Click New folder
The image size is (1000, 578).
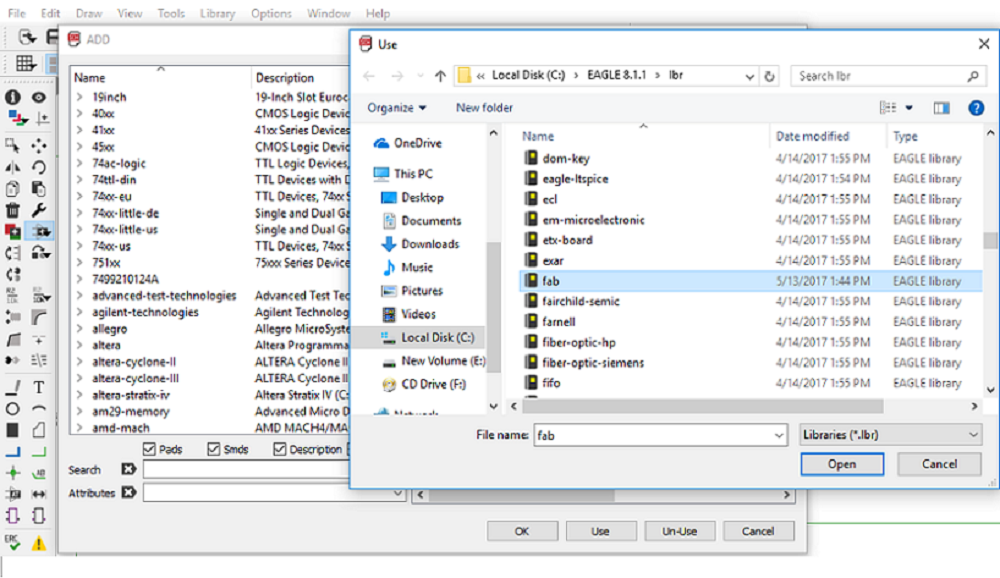pos(484,108)
